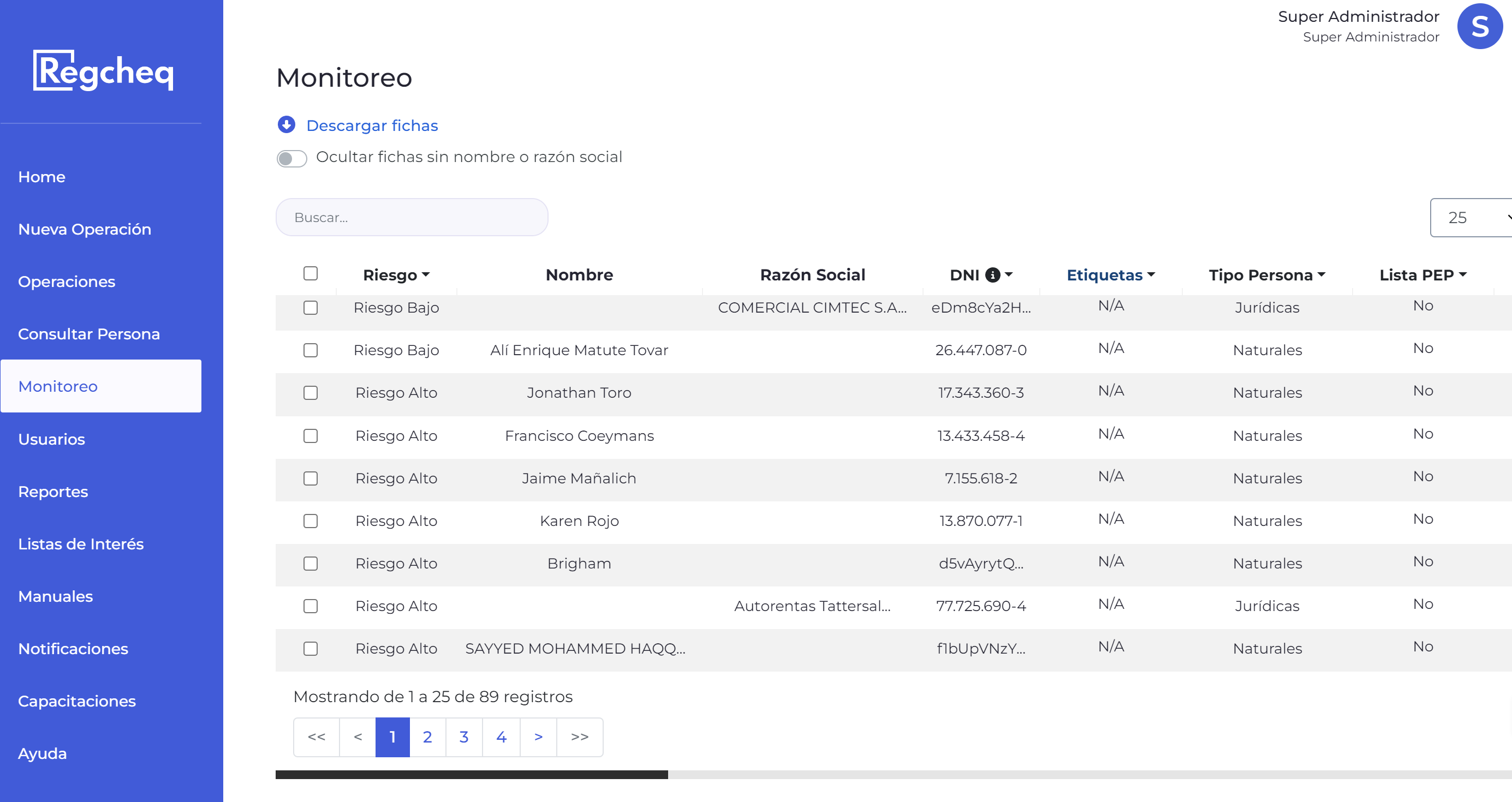Click DNI value 26.447.087-0
Viewport: 1512px width, 802px height.
pos(981,350)
